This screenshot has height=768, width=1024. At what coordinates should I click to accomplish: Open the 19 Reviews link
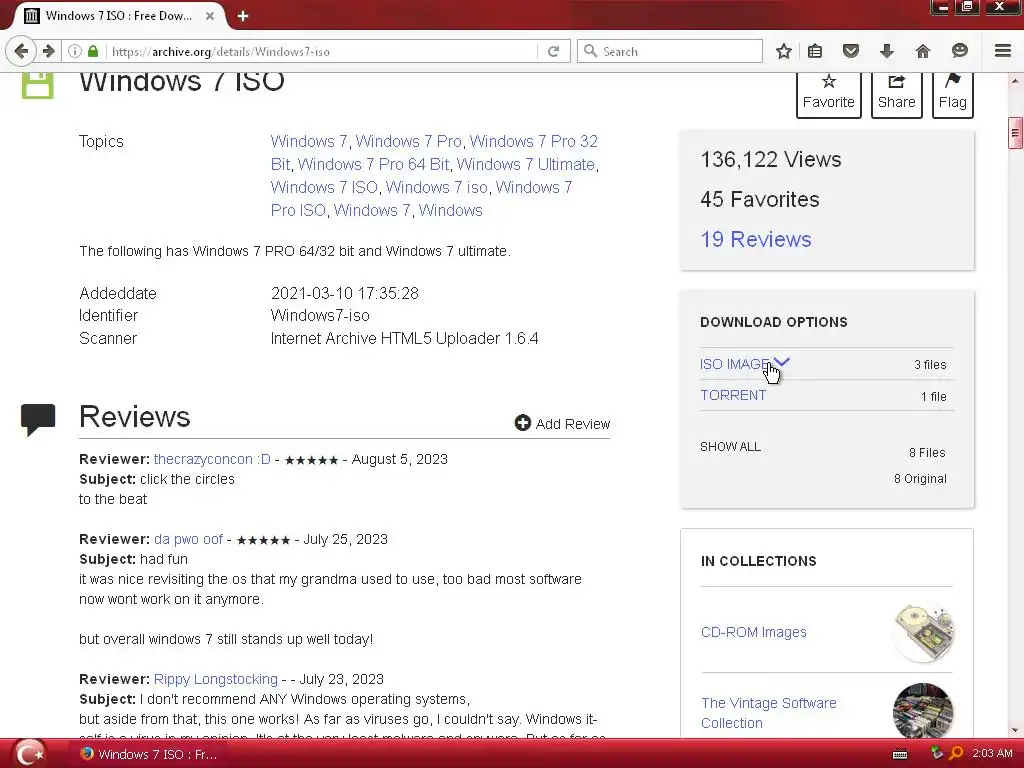756,239
